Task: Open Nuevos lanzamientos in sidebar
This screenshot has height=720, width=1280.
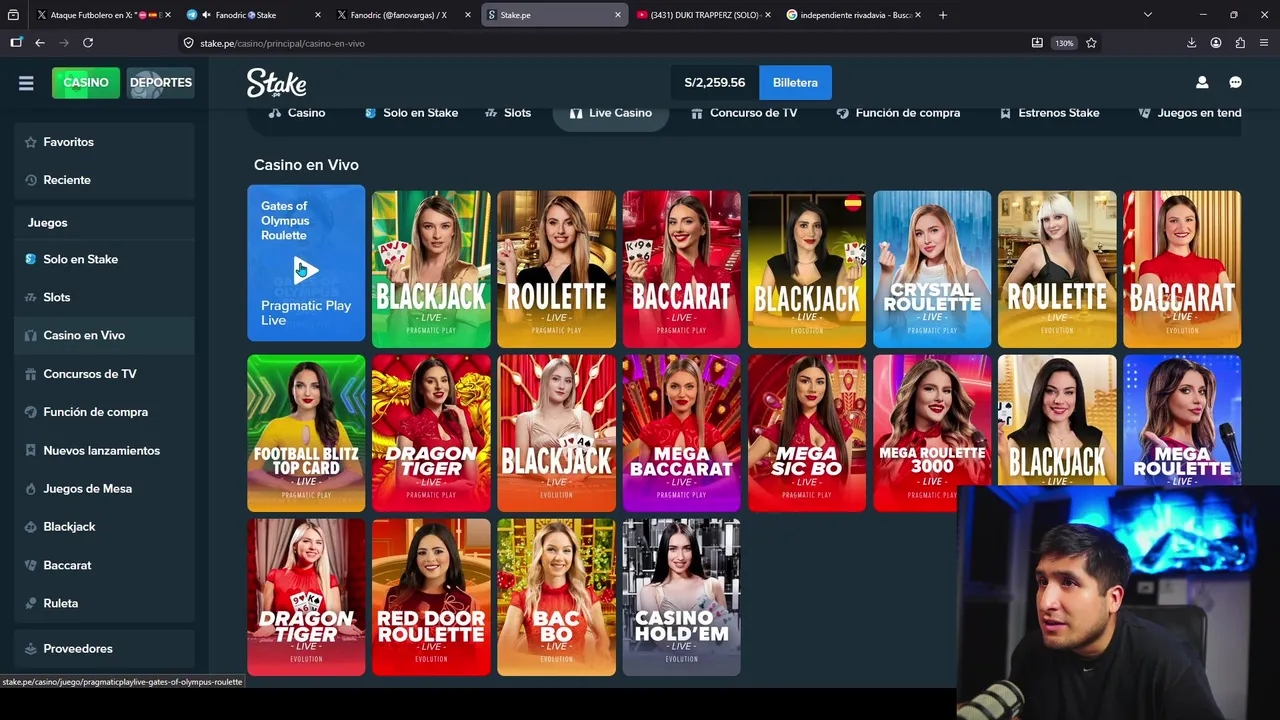Action: point(104,450)
